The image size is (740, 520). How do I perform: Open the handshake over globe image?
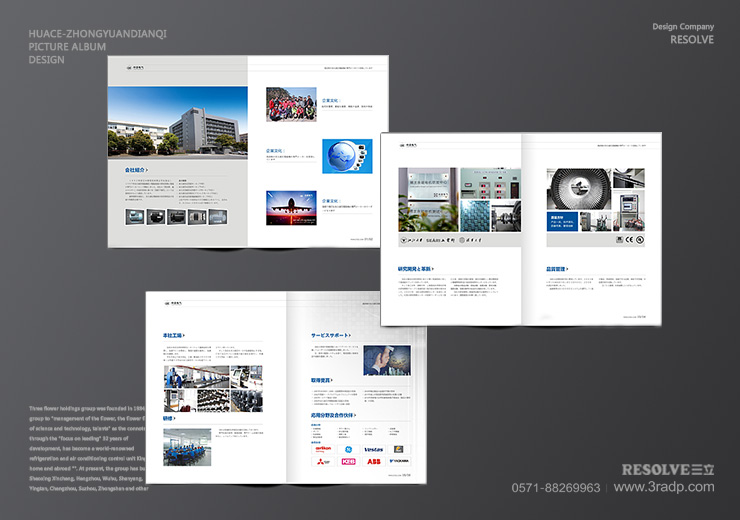[387, 360]
